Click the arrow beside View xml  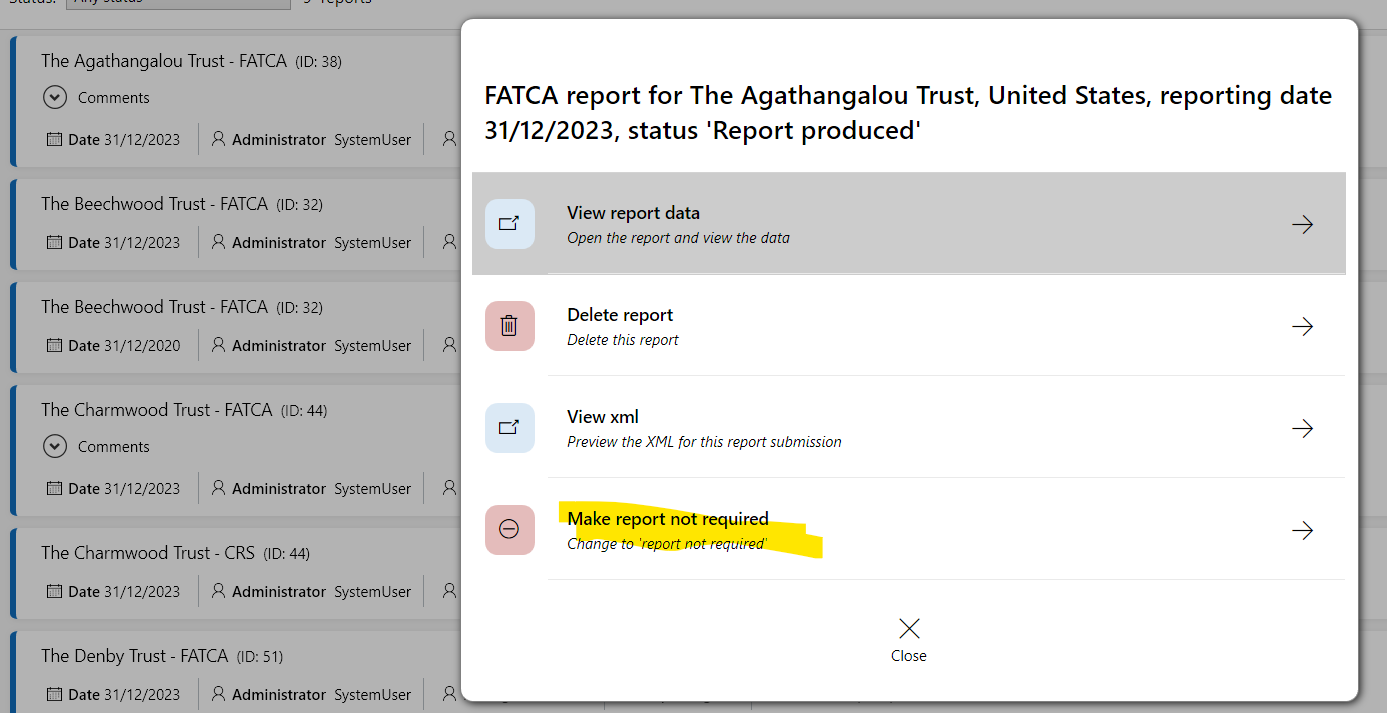click(1302, 429)
